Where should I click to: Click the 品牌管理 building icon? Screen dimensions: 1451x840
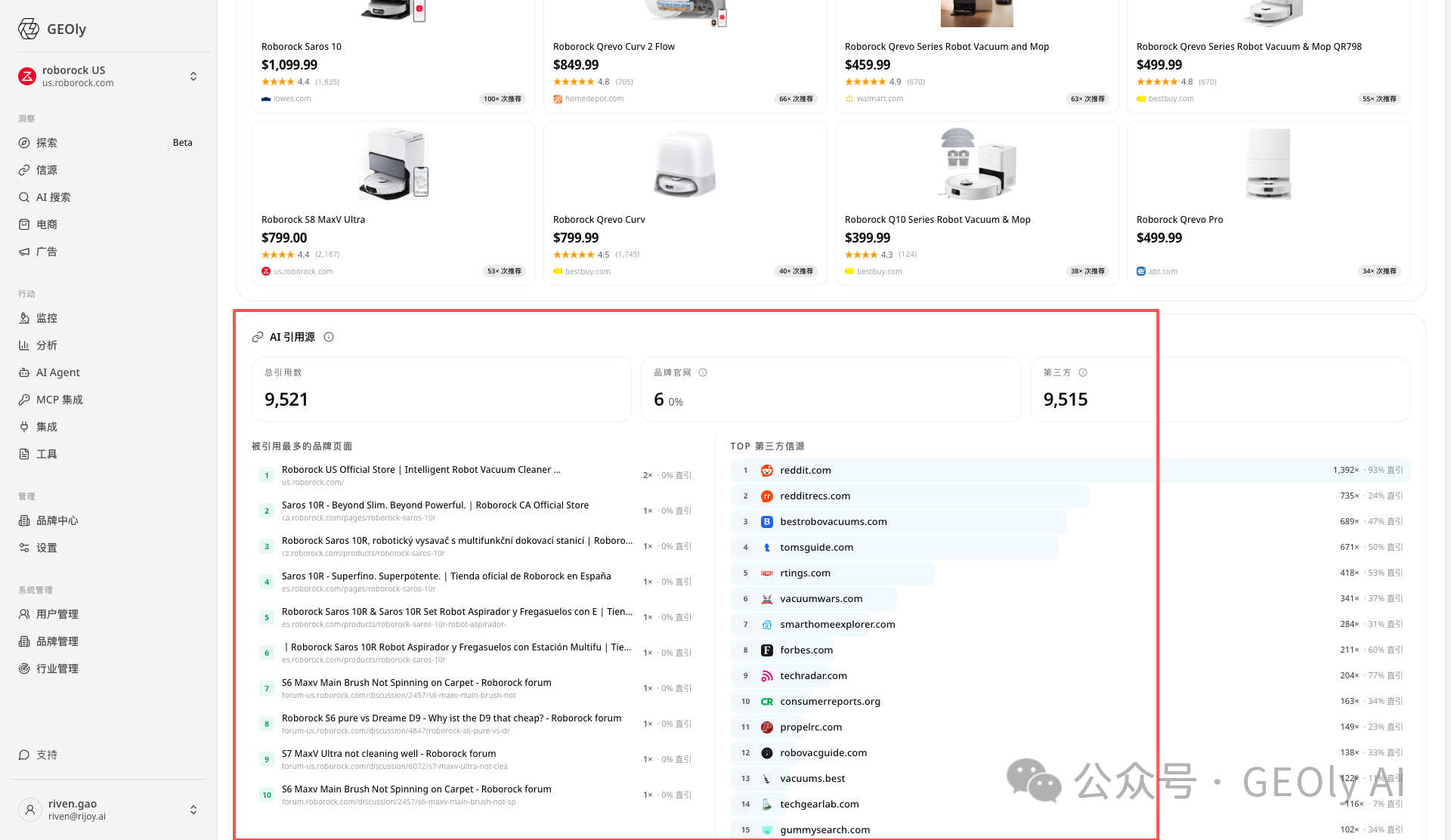[x=24, y=641]
